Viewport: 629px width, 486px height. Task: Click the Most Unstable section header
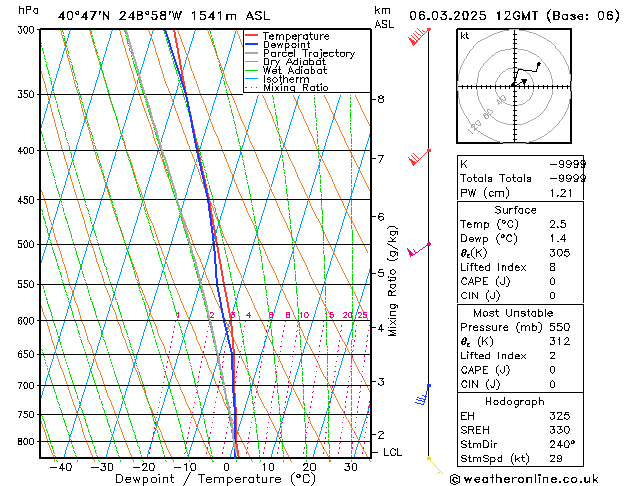pos(515,313)
